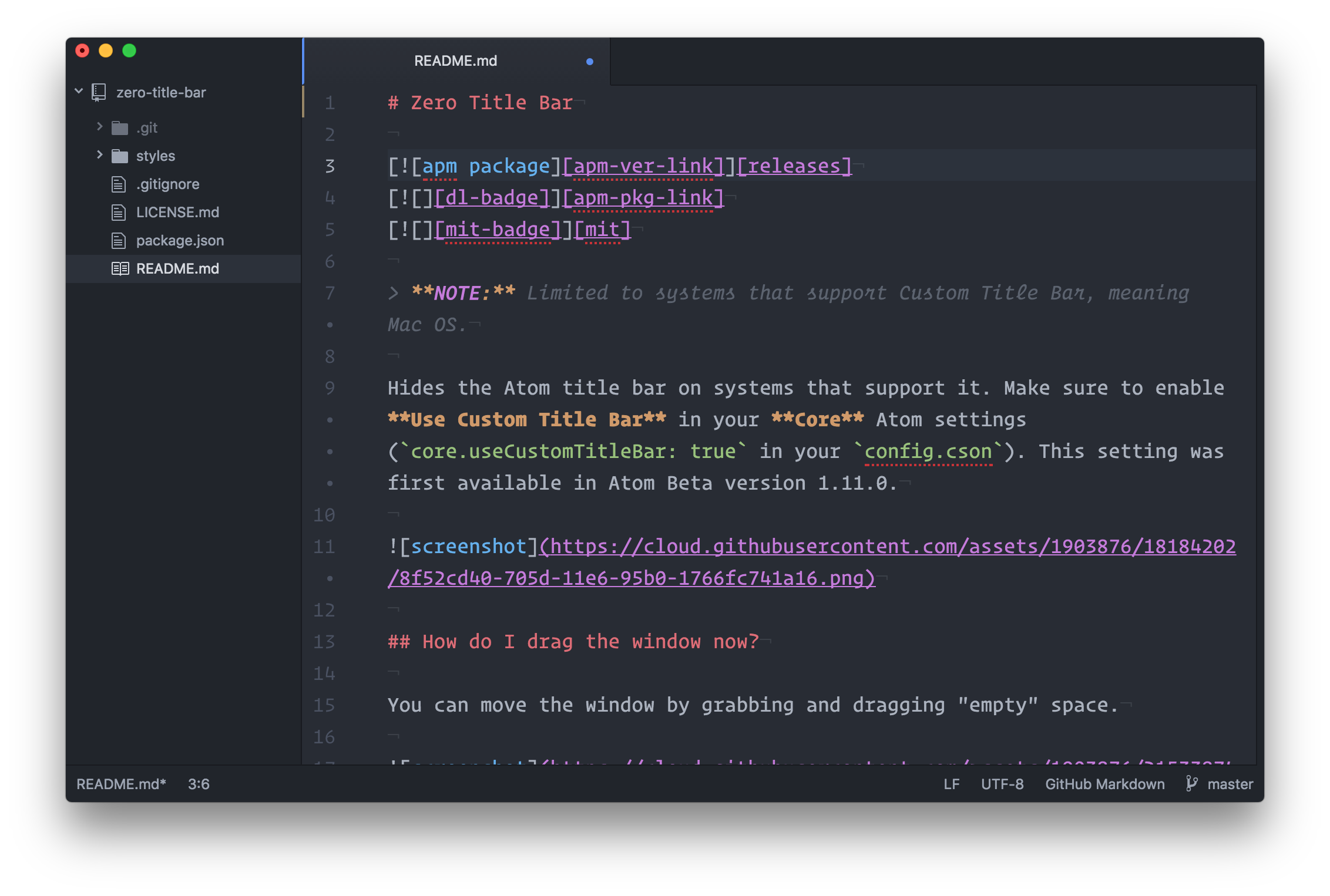Image resolution: width=1330 pixels, height=896 pixels.
Task: Expand the .git folder chevron
Action: [99, 127]
